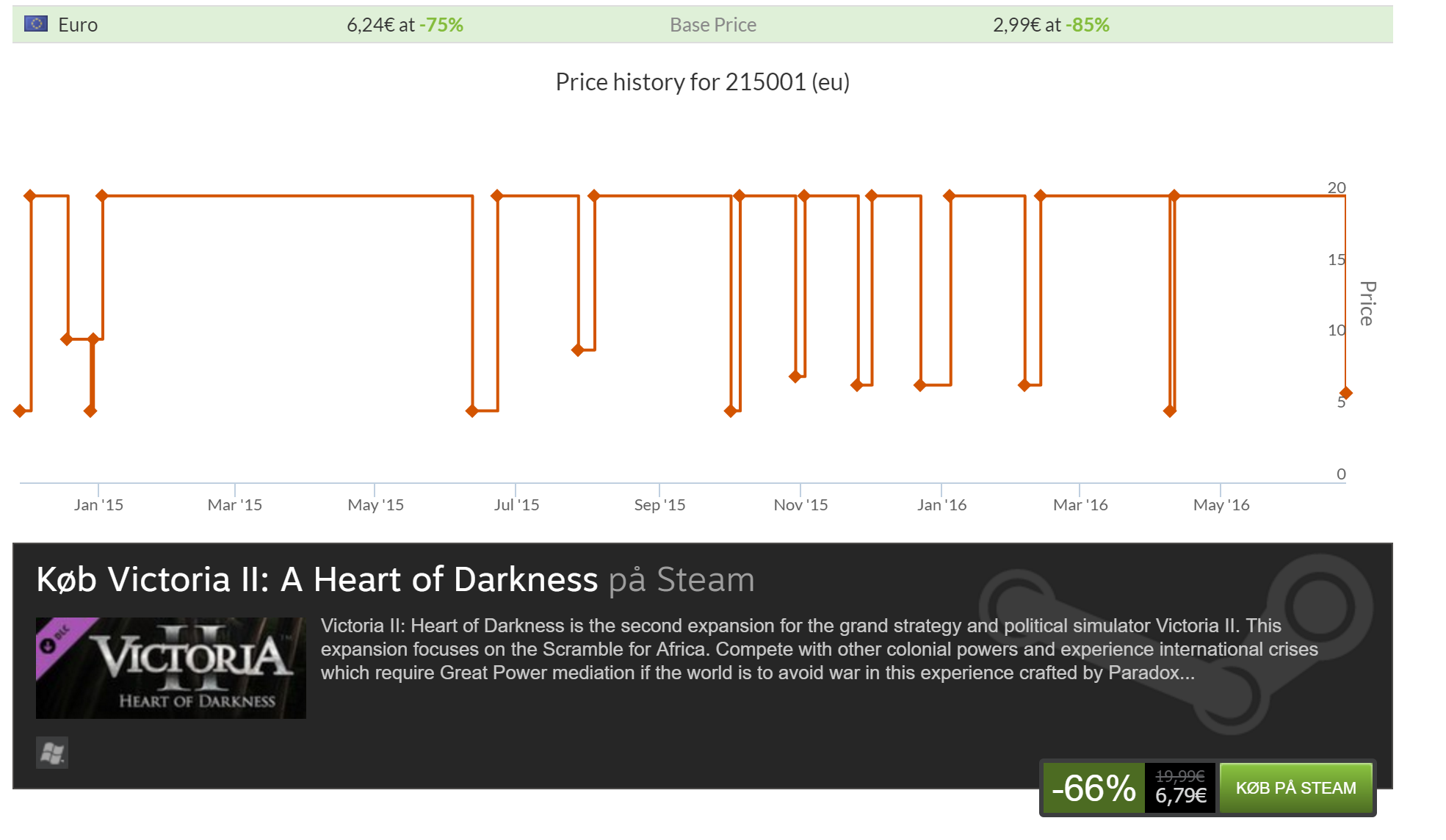Select the Euro currency label
Viewport: 1446px width, 840px height.
coord(78,25)
